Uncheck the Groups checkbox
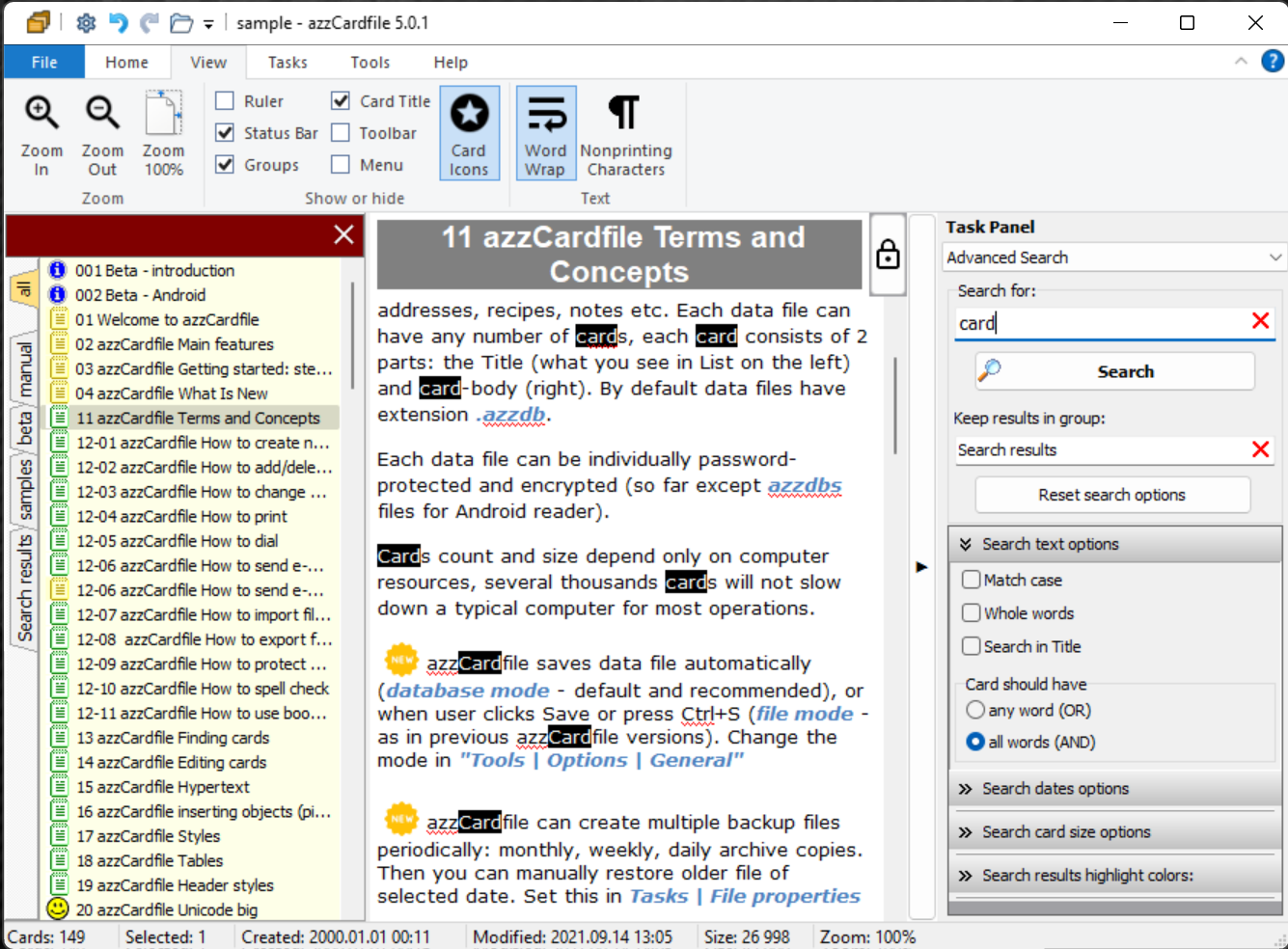The width and height of the screenshot is (1288, 949). point(225,165)
